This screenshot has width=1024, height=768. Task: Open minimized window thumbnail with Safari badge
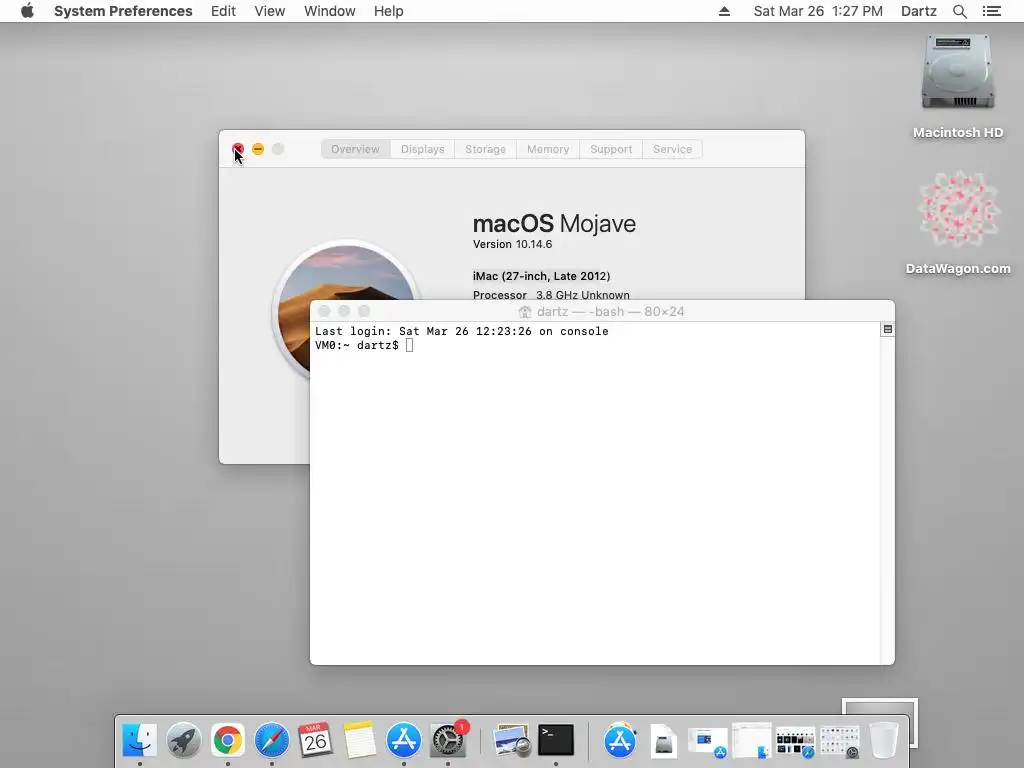tap(795, 743)
